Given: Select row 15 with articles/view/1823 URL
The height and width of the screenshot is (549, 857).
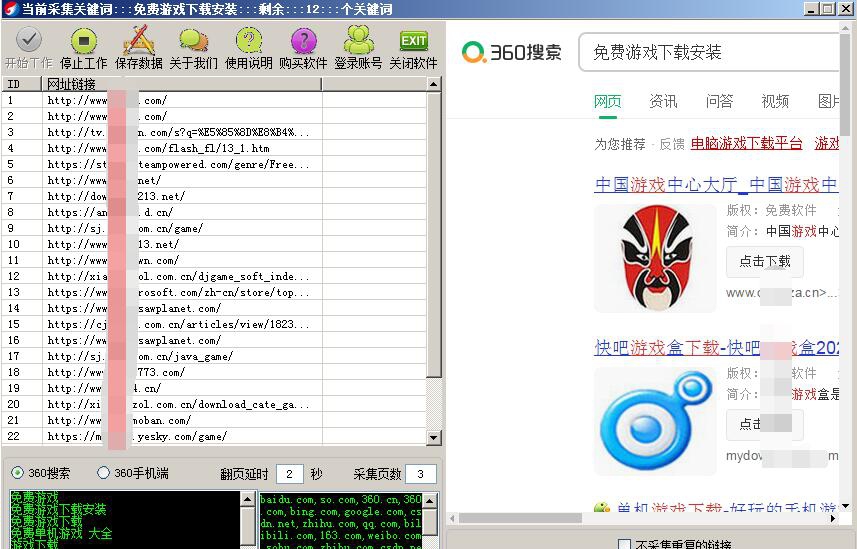Looking at the screenshot, I should [214, 324].
